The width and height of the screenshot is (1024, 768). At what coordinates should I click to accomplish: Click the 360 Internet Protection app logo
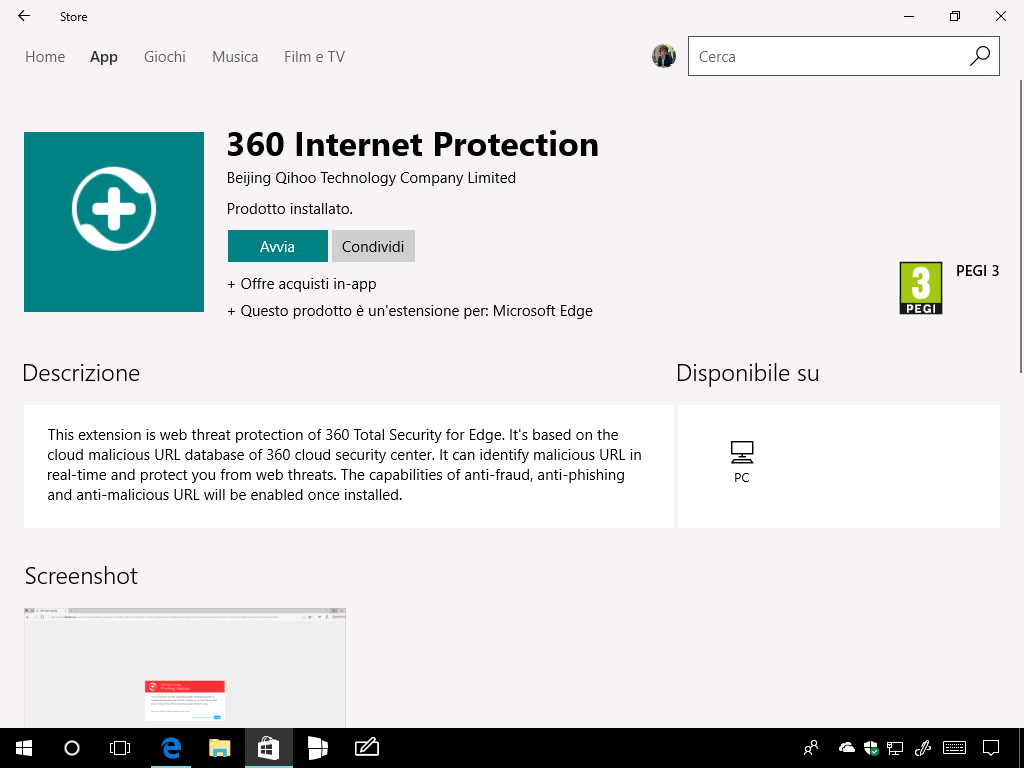(114, 222)
